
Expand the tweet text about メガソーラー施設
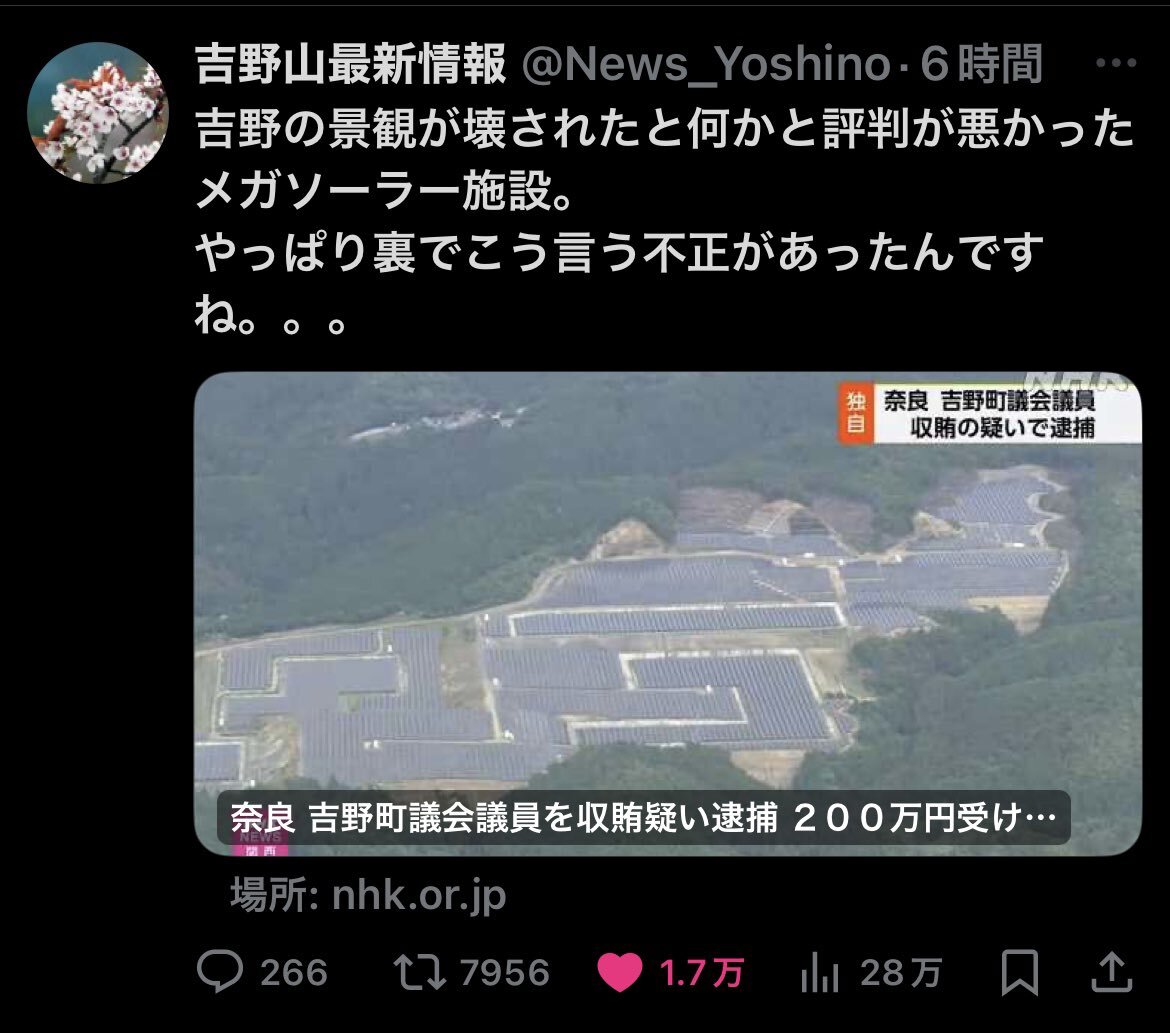point(664,222)
